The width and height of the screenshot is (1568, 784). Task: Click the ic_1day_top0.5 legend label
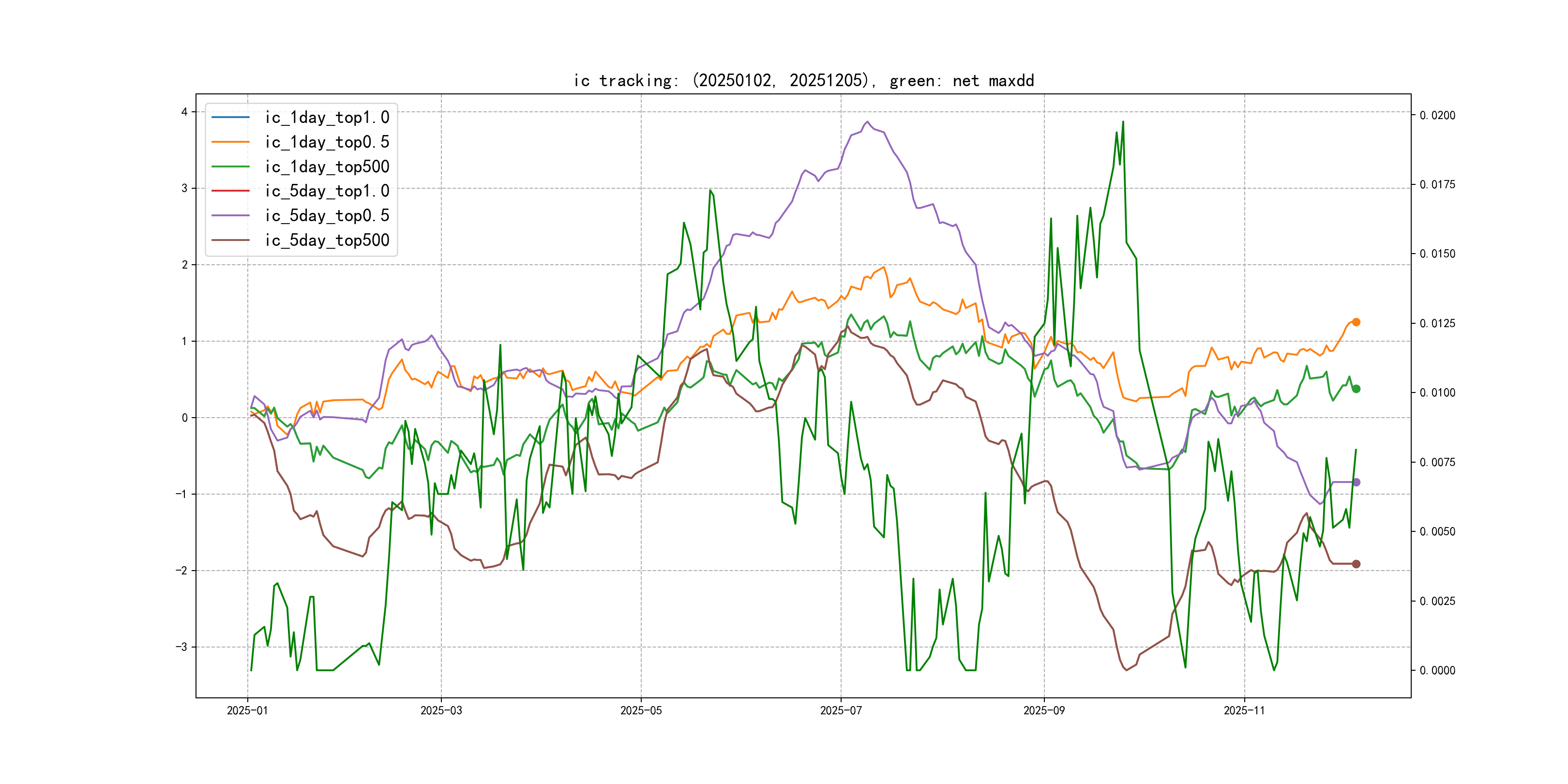pyautogui.click(x=327, y=142)
